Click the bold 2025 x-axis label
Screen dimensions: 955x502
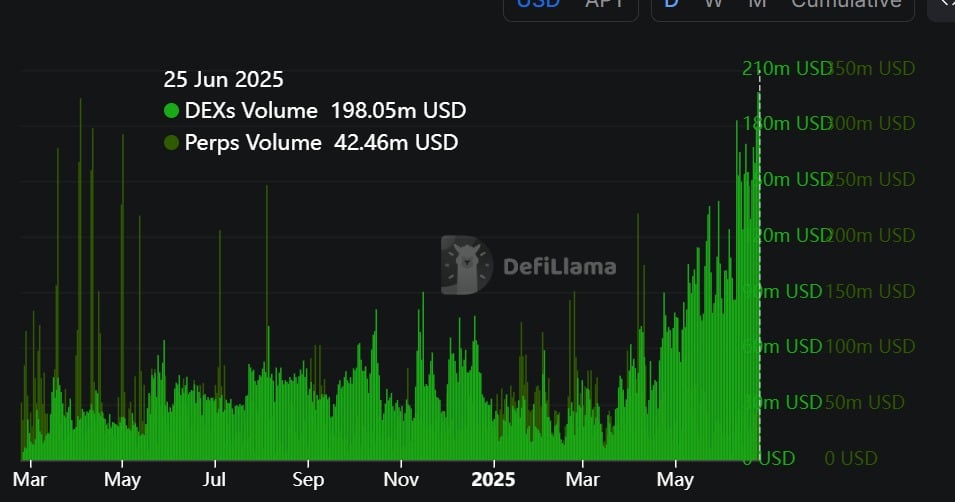point(493,479)
